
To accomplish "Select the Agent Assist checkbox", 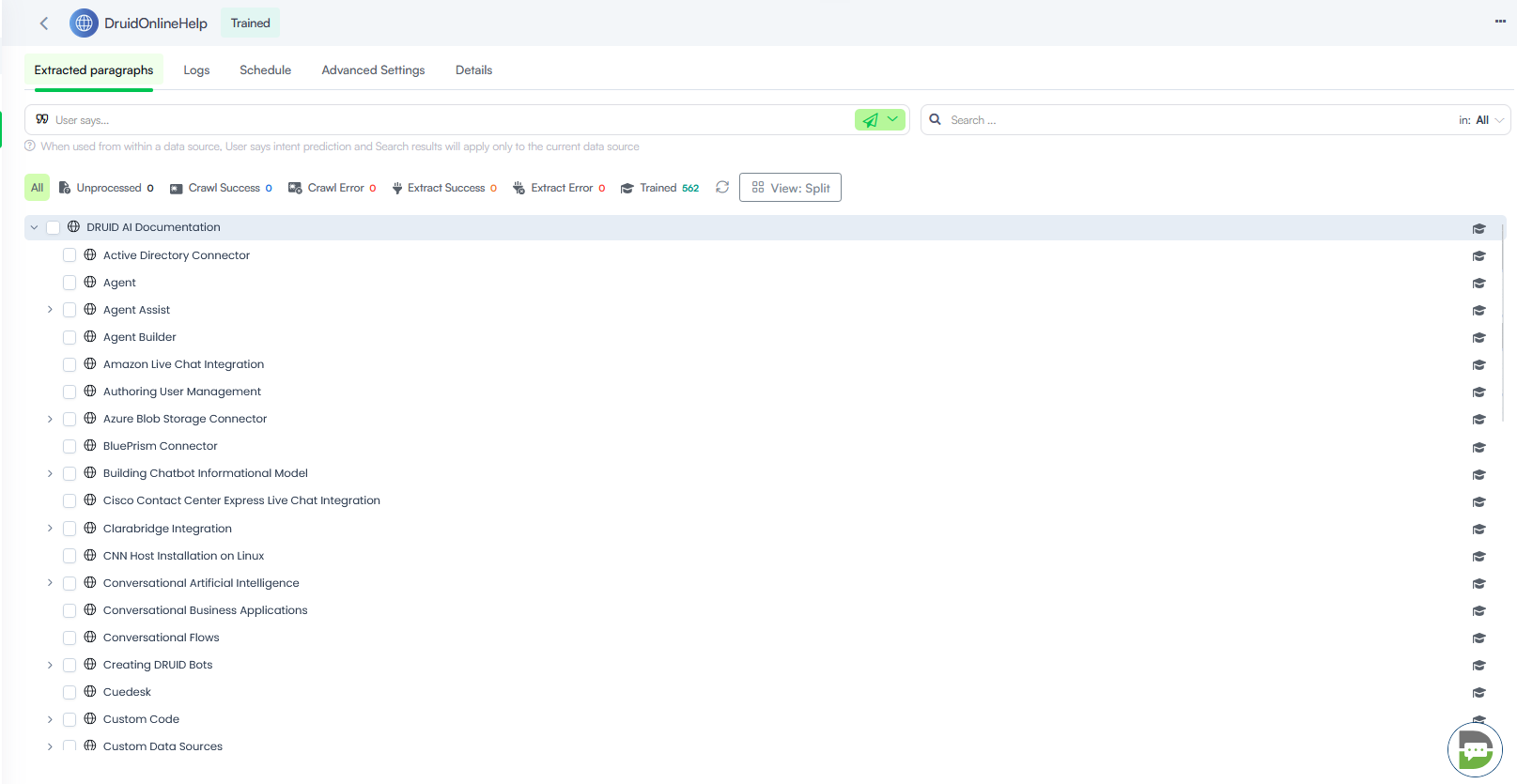I will [70, 310].
